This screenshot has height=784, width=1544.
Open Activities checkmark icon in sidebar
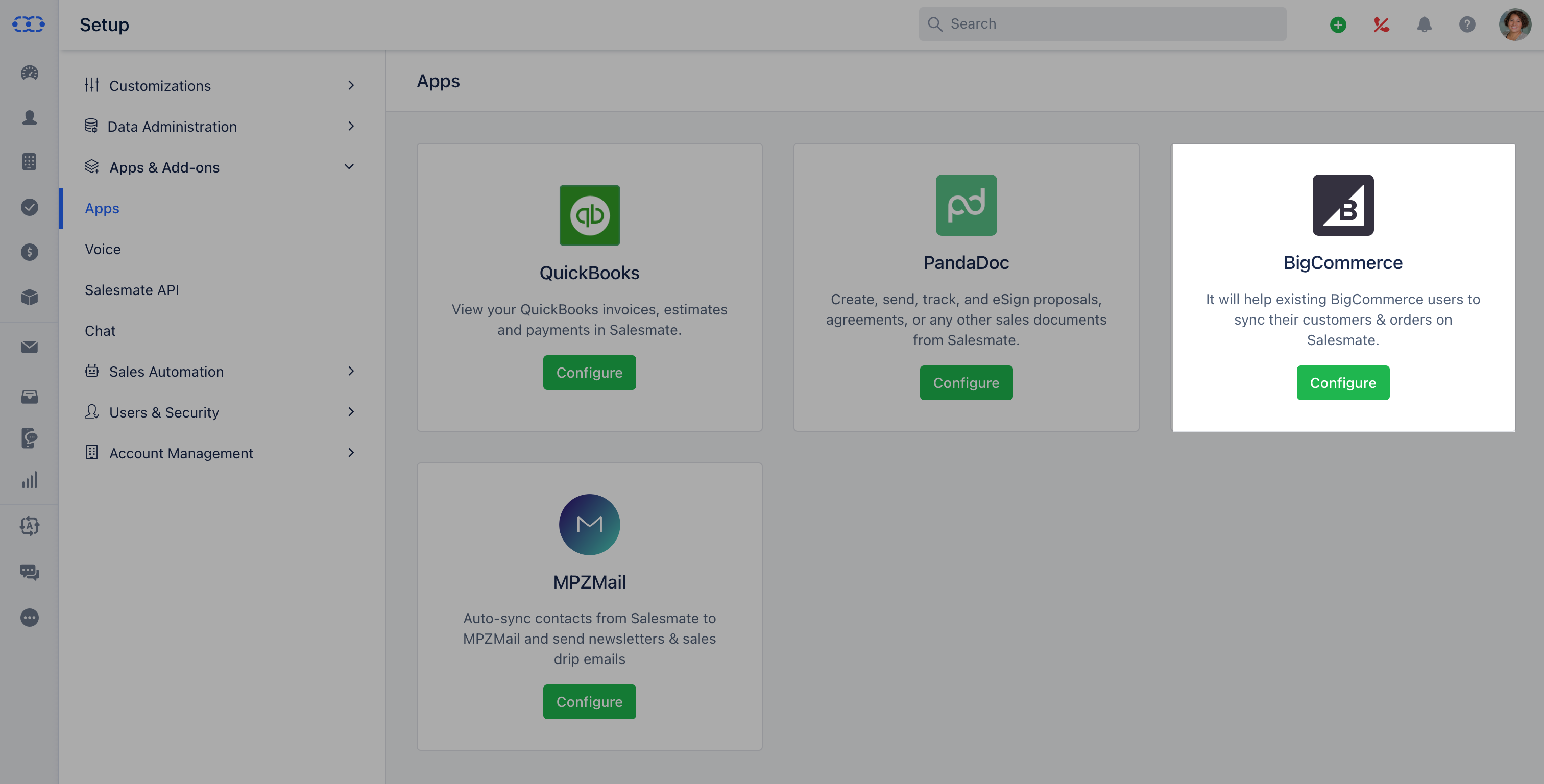[30, 207]
